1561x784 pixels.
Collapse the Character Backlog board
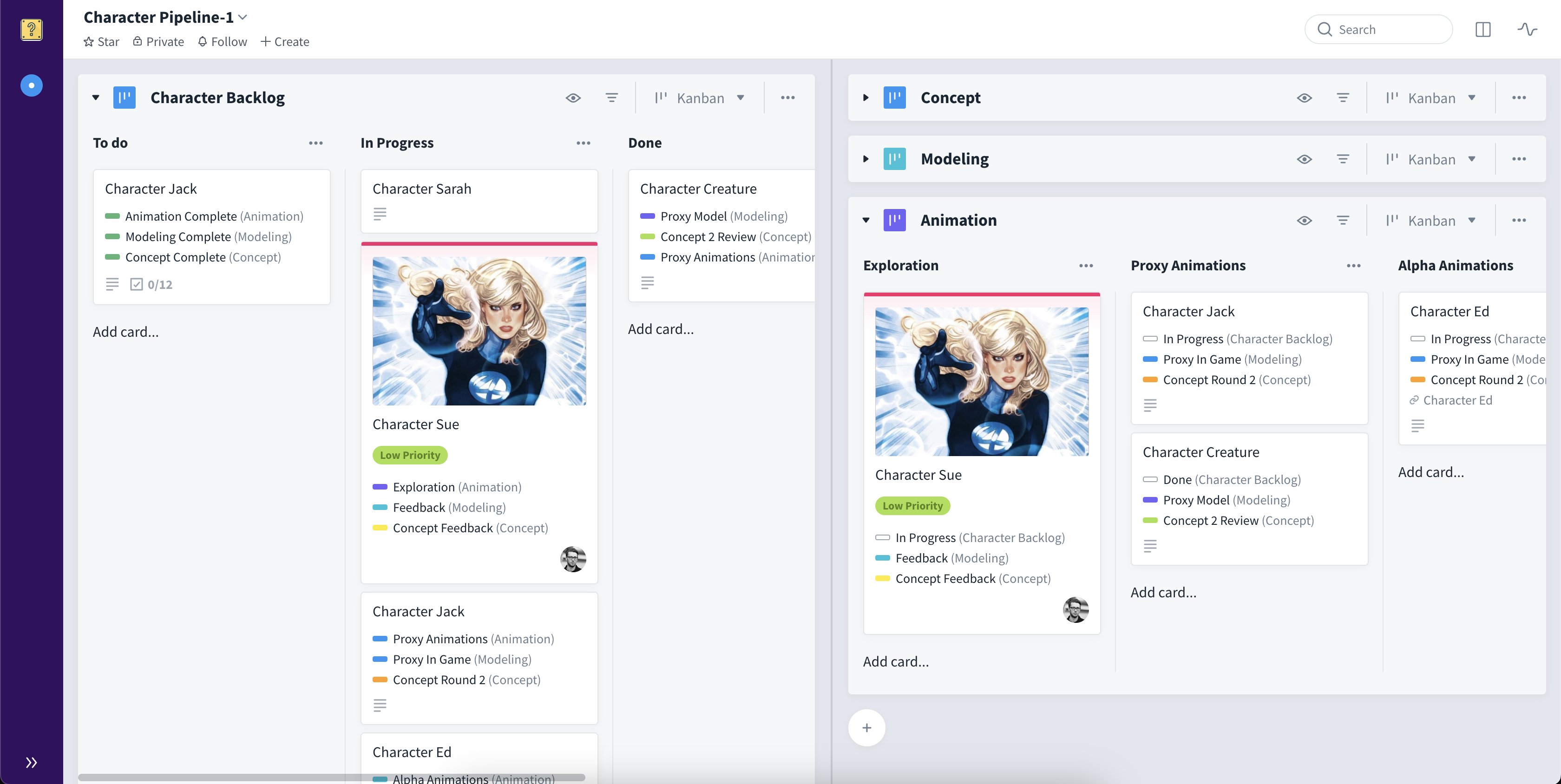click(x=96, y=98)
